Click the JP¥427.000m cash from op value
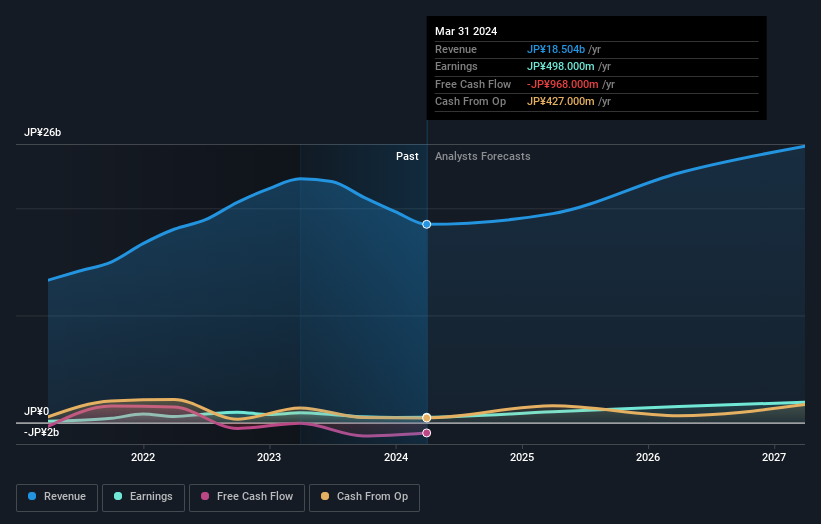 point(560,102)
